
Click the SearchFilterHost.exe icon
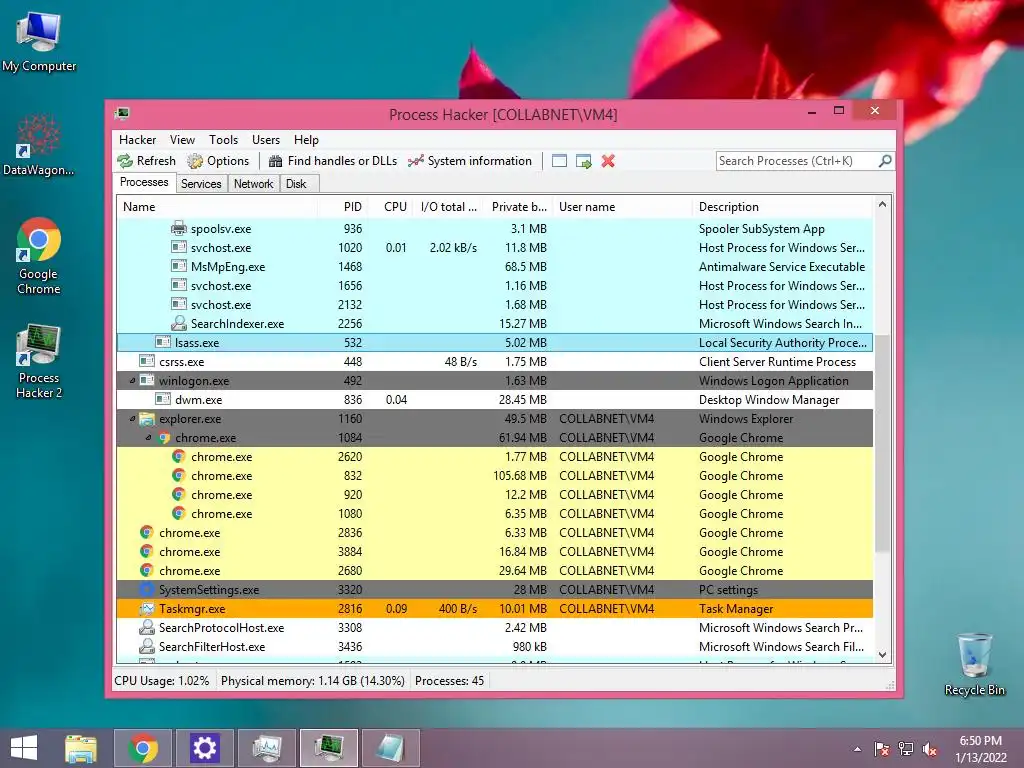tap(147, 647)
